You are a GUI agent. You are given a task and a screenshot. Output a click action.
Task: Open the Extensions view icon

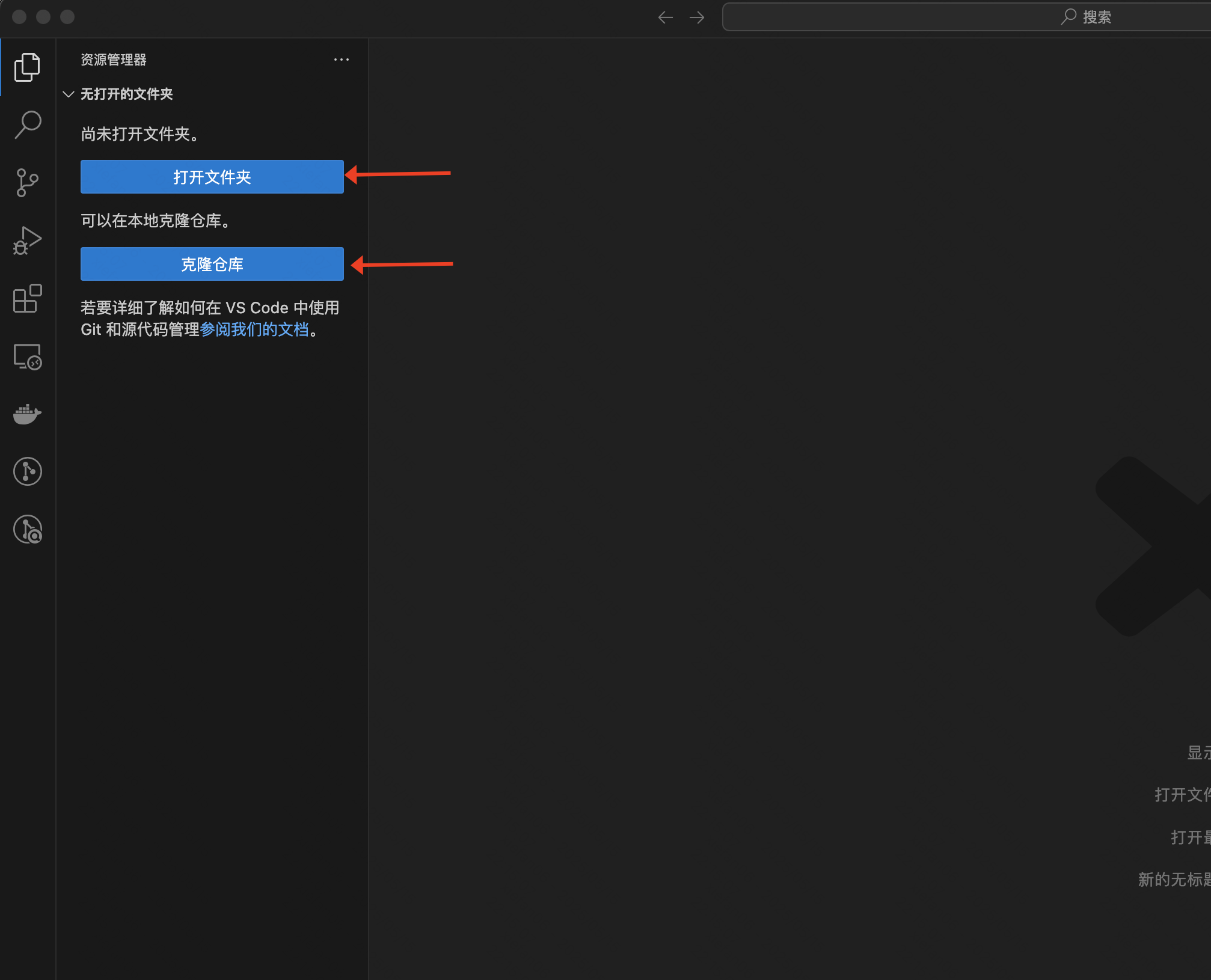click(x=27, y=298)
